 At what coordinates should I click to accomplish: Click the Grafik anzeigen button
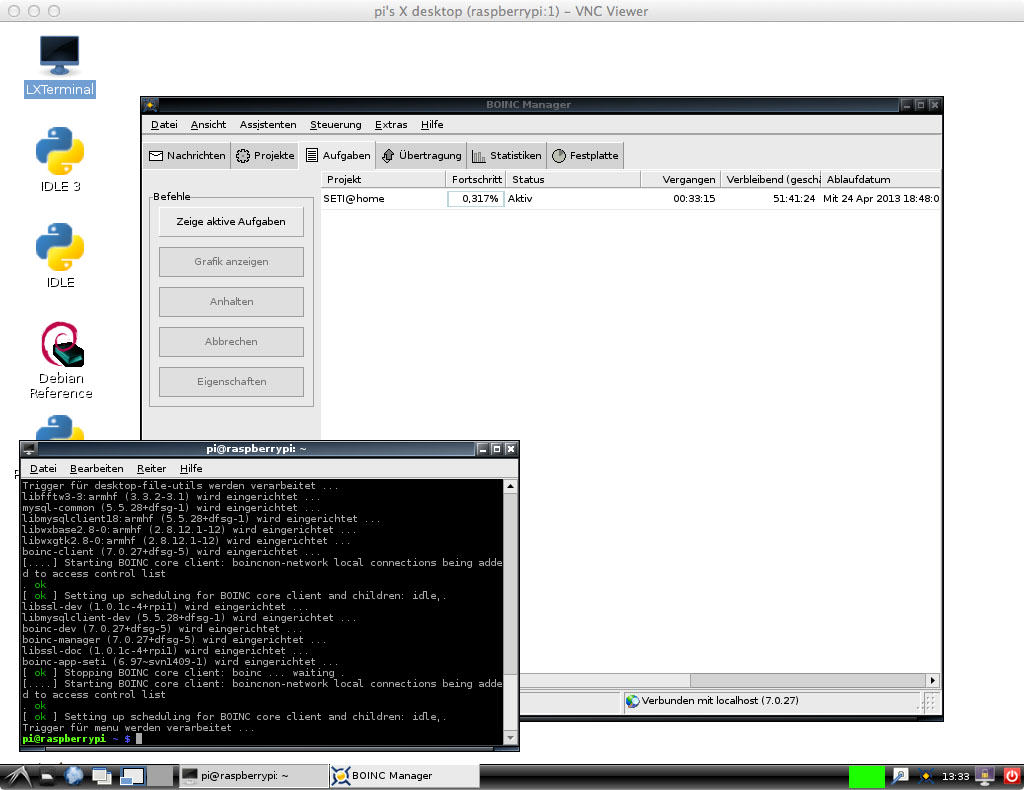[x=231, y=262]
